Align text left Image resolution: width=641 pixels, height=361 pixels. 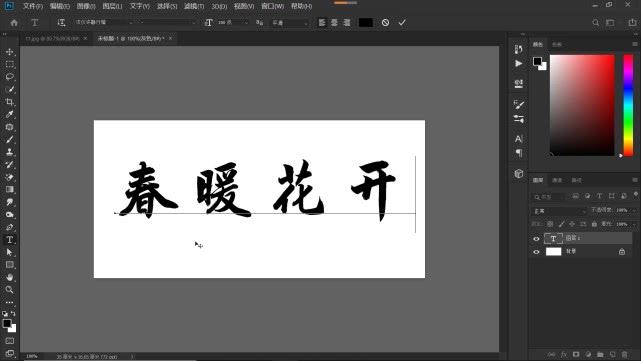pyautogui.click(x=322, y=22)
